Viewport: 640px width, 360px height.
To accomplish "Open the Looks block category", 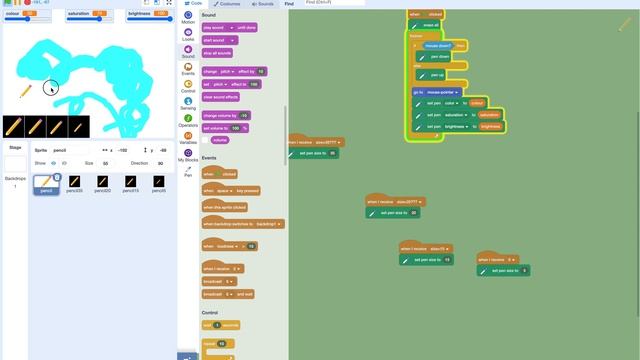I will (x=188, y=35).
